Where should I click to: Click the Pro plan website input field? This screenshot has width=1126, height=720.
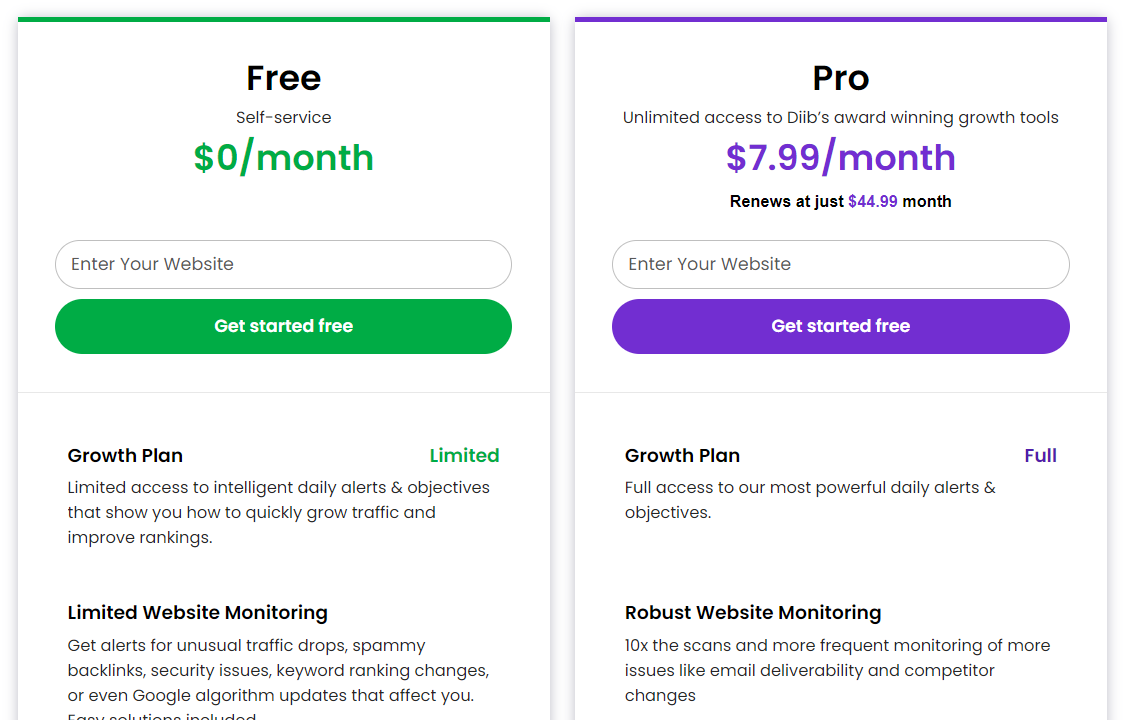tap(840, 264)
